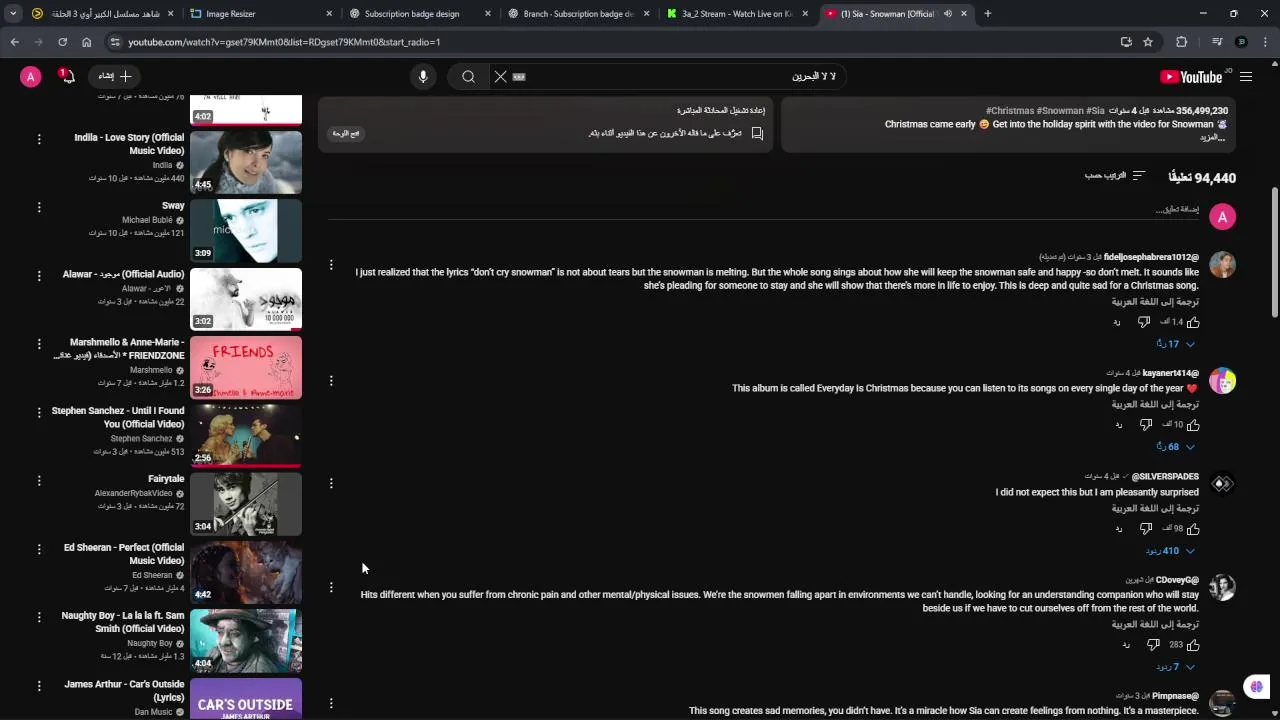Go to YouTube home via logo

point(1191,77)
